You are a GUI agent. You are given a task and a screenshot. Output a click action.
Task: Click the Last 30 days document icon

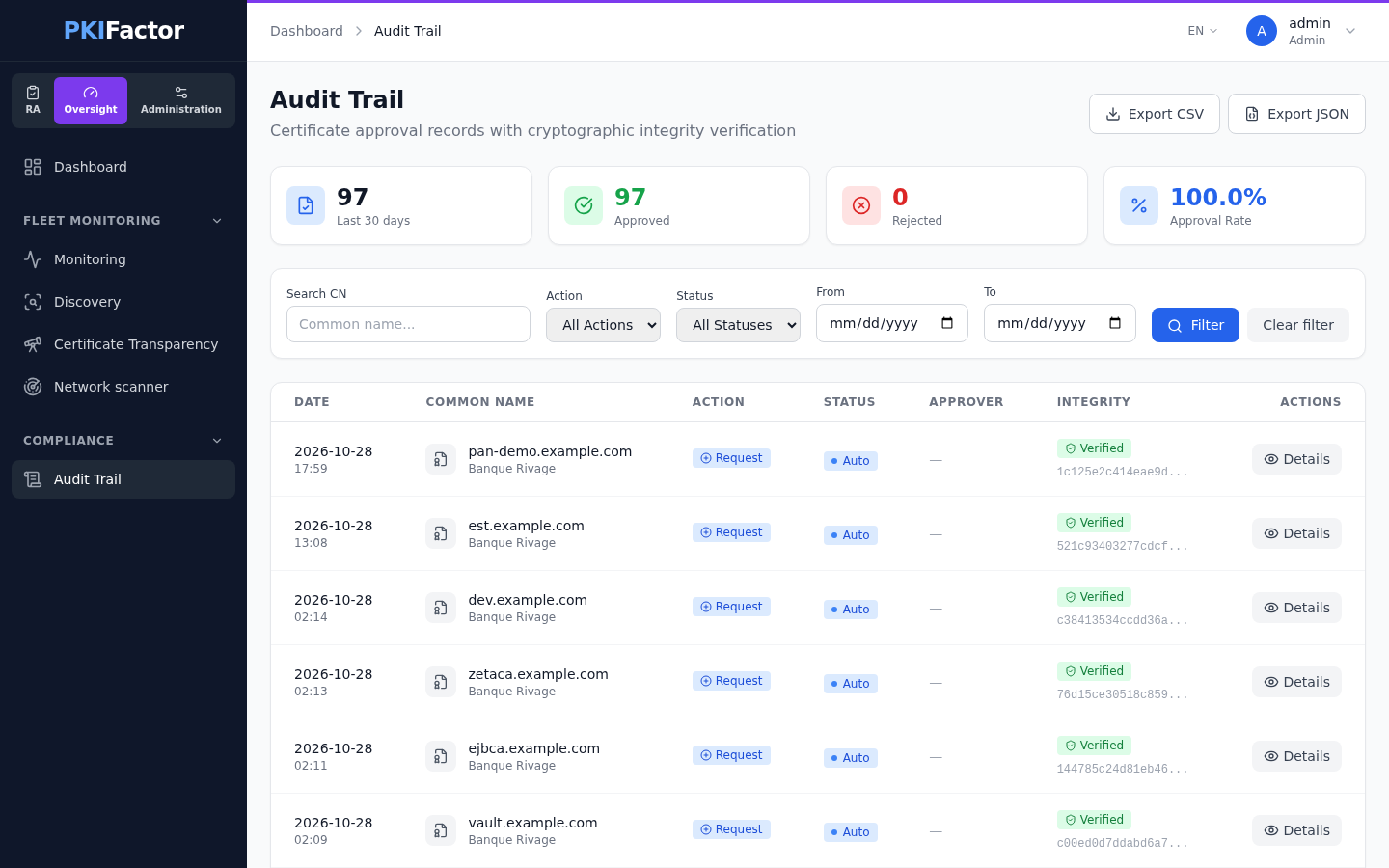306,205
